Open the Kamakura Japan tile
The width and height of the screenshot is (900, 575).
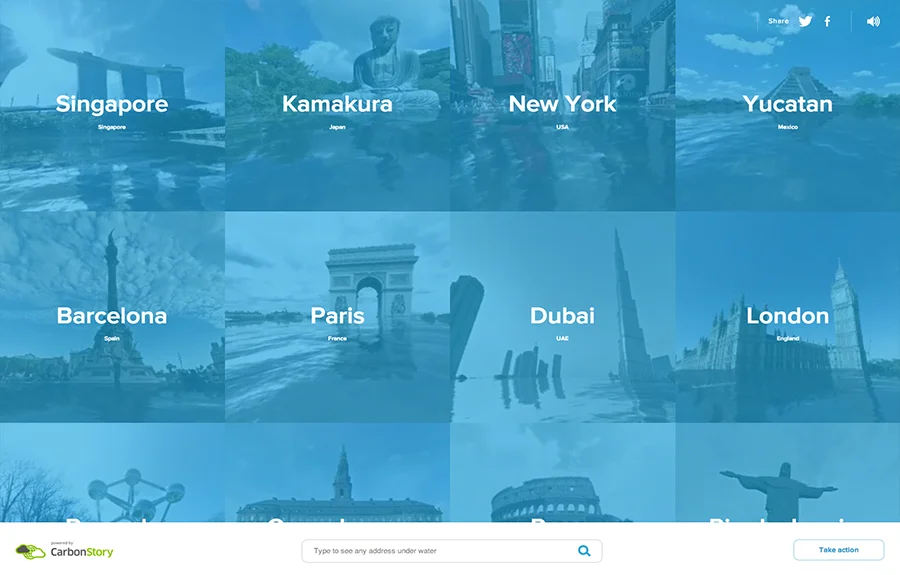[338, 106]
